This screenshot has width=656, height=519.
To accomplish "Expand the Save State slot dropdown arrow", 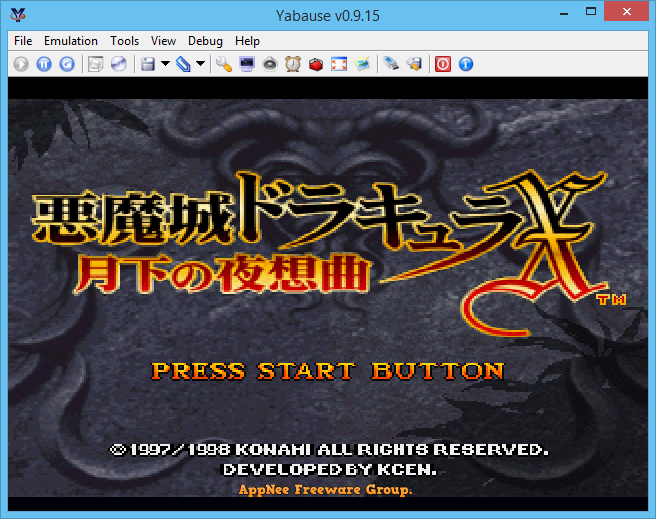I will [165, 64].
